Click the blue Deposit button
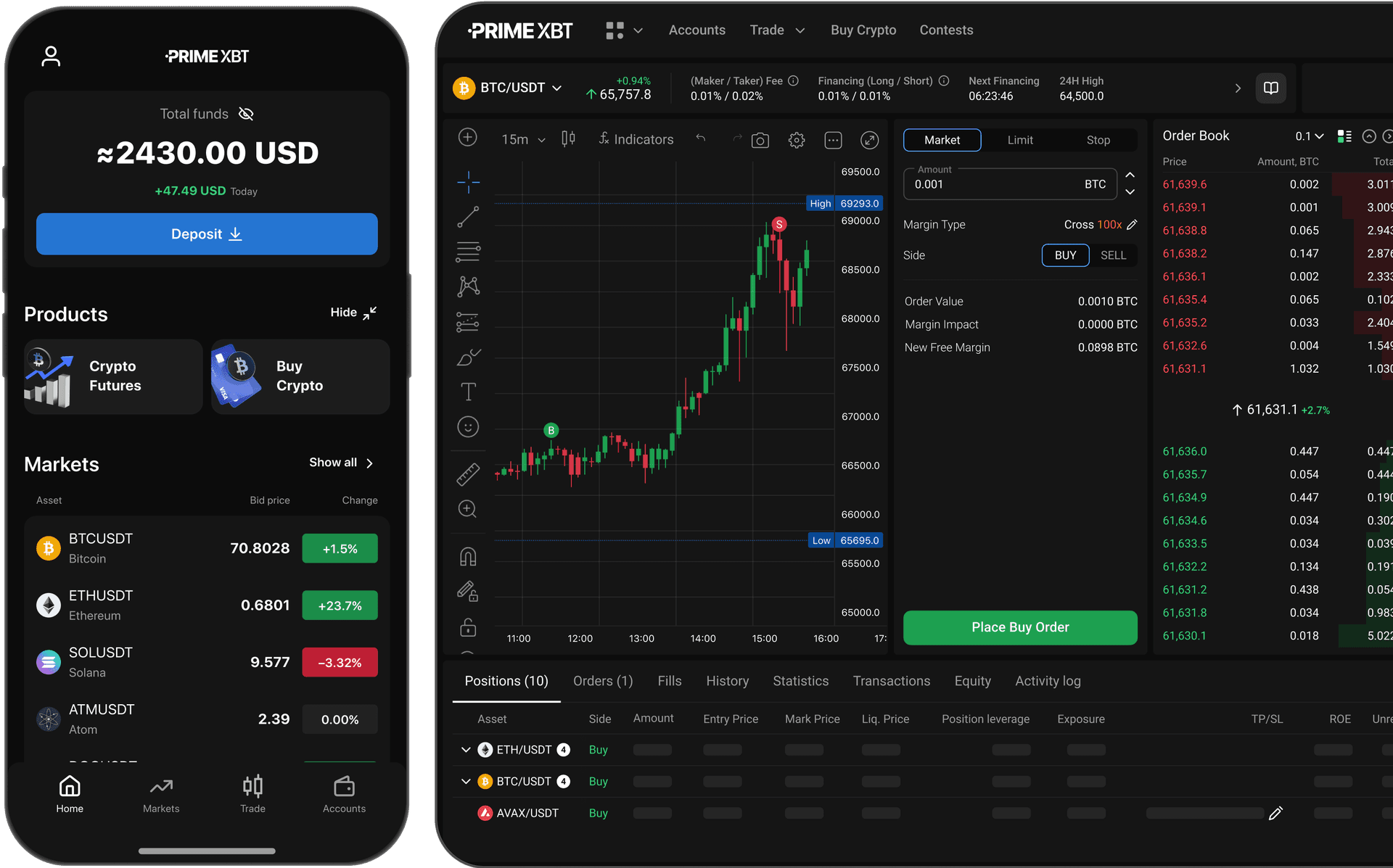Image resolution: width=1393 pixels, height=868 pixels. [x=207, y=233]
